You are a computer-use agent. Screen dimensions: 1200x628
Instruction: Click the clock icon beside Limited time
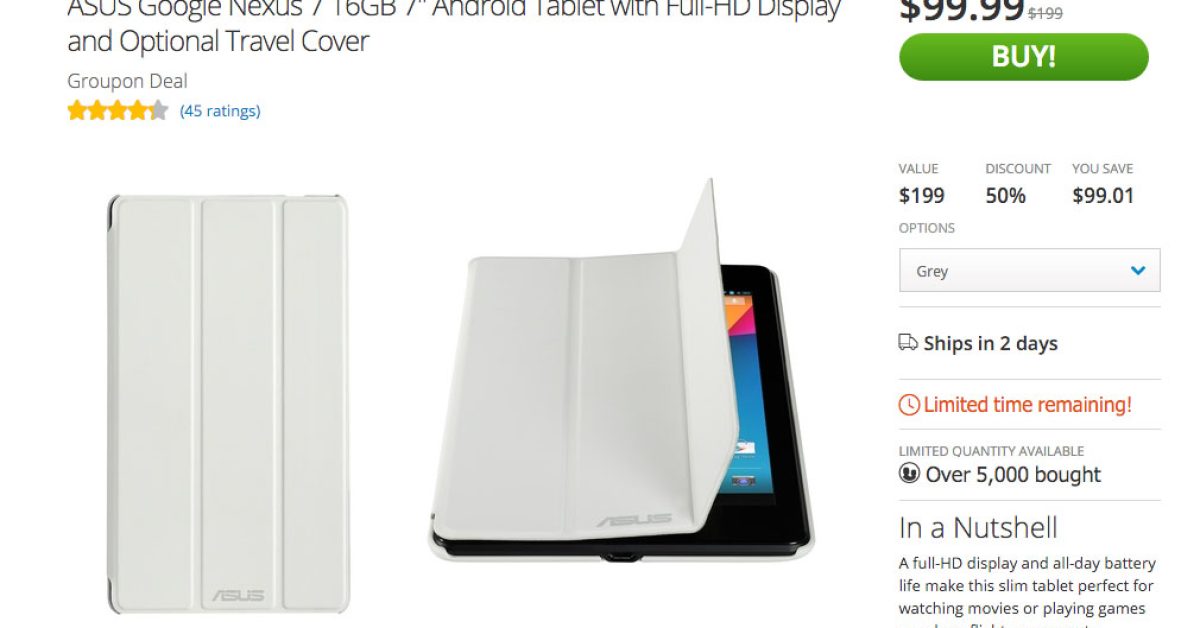(909, 405)
